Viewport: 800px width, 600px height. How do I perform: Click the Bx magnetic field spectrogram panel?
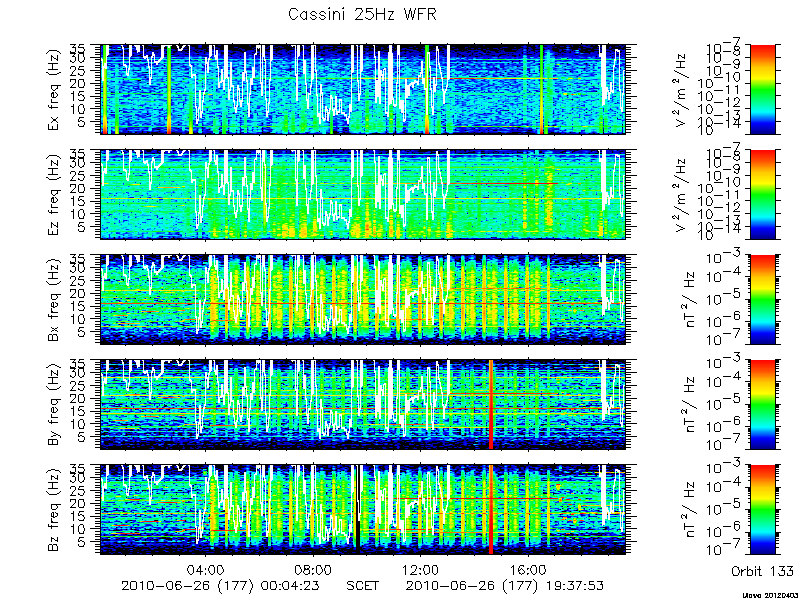coord(363,299)
